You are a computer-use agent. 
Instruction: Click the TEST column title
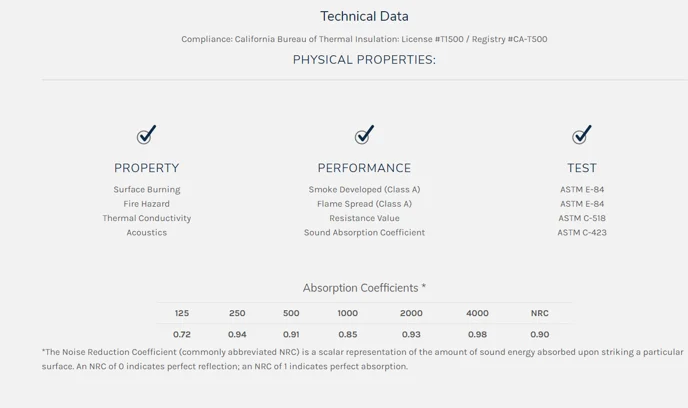click(582, 168)
